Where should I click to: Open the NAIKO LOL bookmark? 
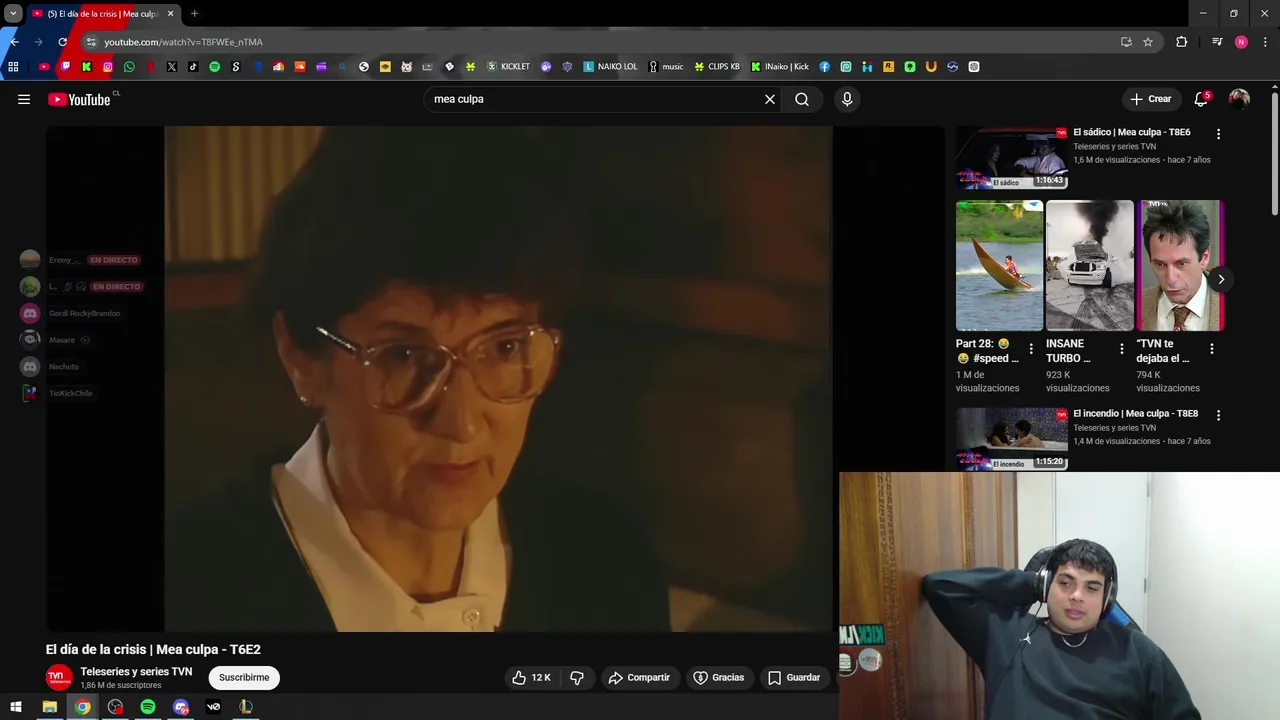610,67
